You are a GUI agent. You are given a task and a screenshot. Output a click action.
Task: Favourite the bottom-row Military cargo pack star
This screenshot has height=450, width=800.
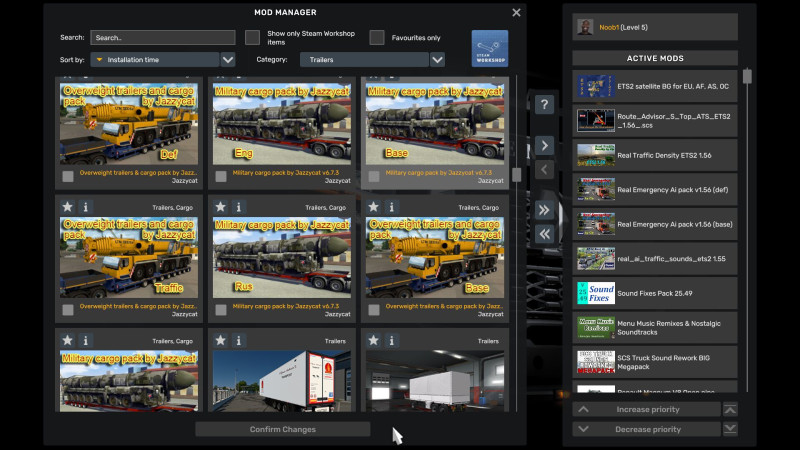pyautogui.click(x=67, y=340)
